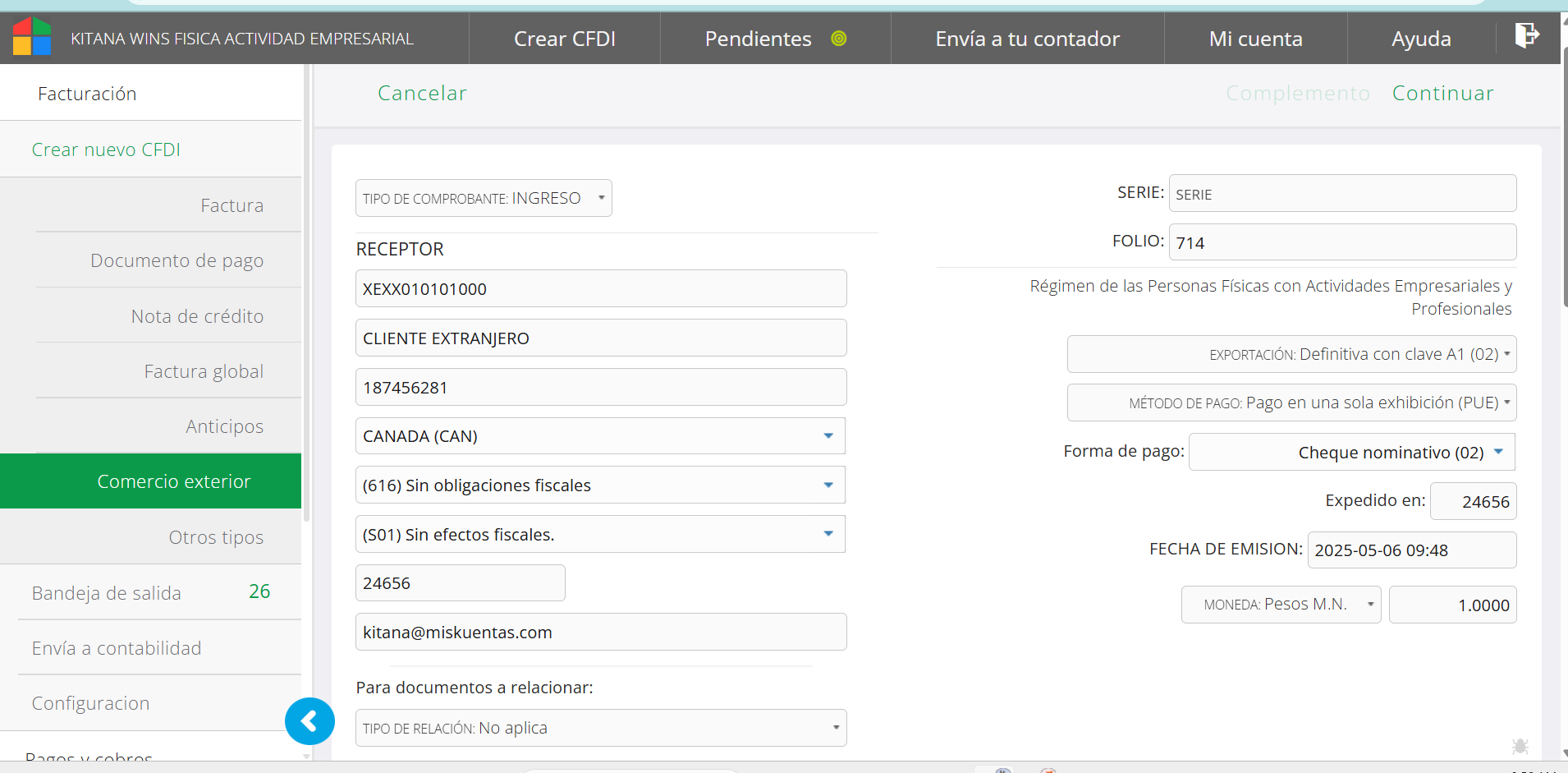
Task: Open the Crear CFDI menu
Action: 564,39
